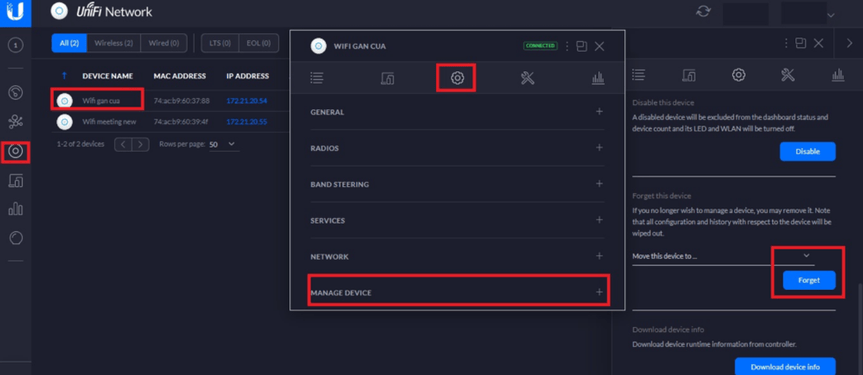This screenshot has height=375, width=863.
Task: Open the Dashboard sidebar icon
Action: click(15, 93)
